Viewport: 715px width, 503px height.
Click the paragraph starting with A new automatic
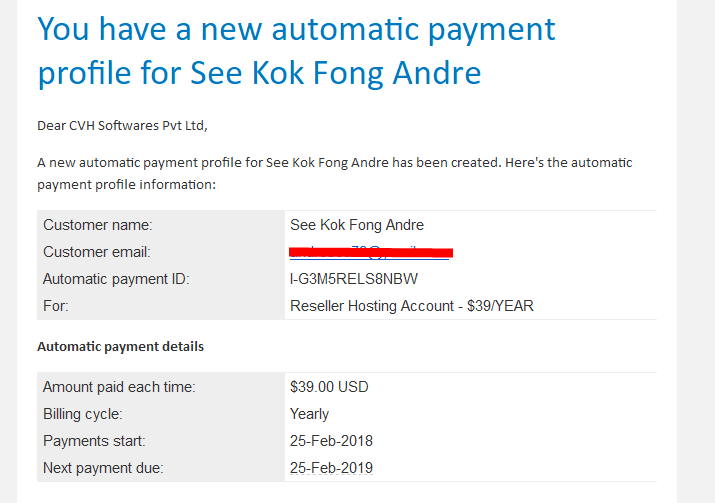335,173
